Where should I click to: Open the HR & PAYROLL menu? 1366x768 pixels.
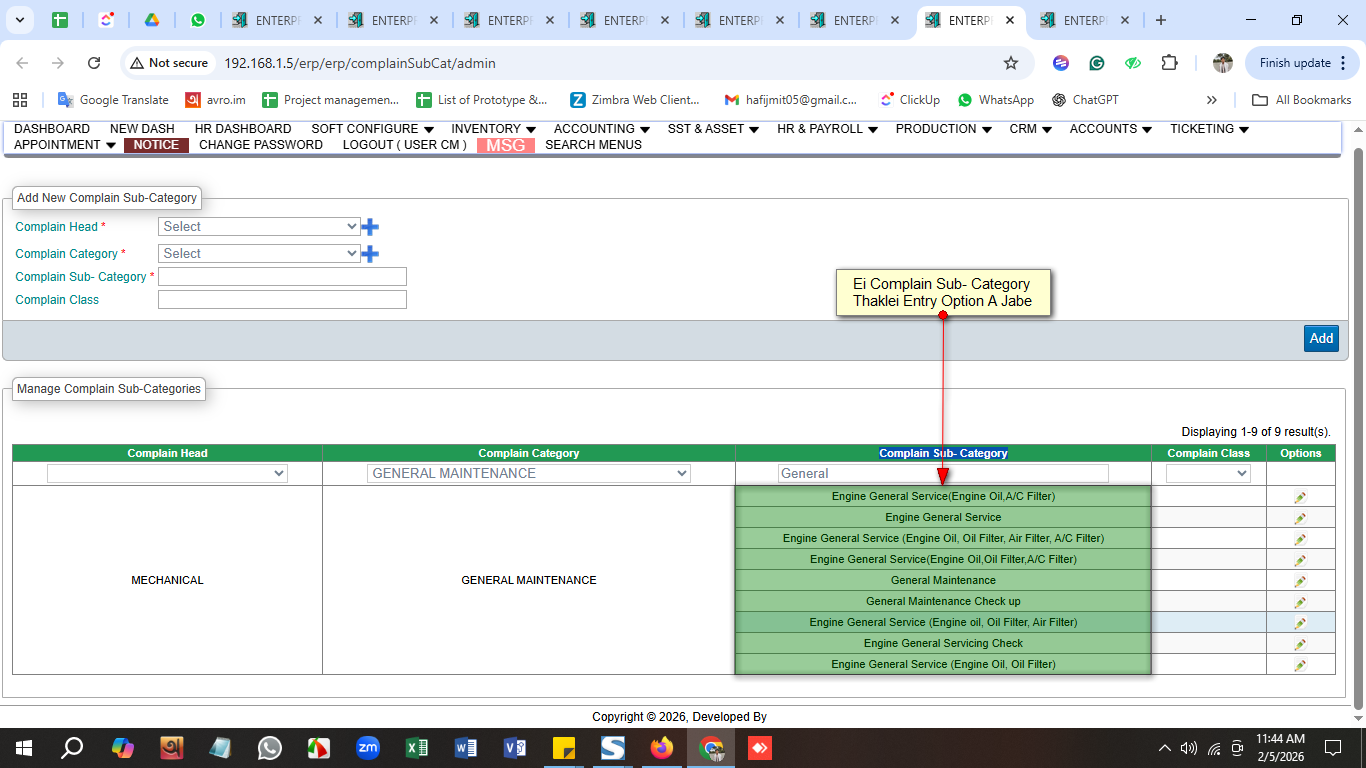point(826,129)
